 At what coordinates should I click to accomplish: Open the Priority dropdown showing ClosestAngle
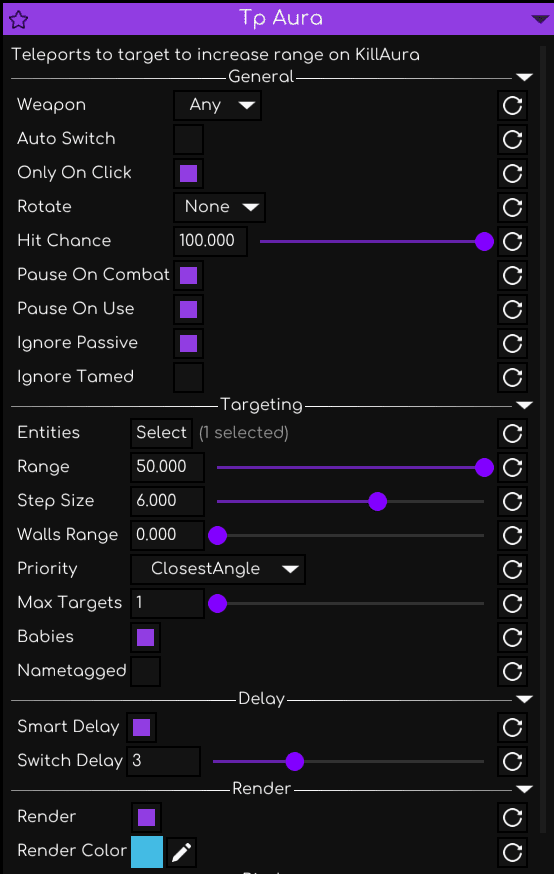(218, 569)
